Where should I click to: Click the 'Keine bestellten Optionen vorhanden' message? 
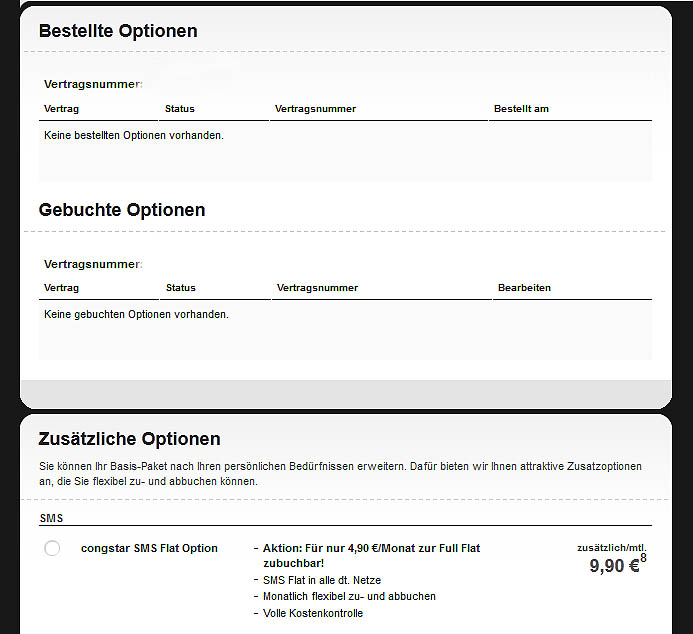(x=134, y=135)
